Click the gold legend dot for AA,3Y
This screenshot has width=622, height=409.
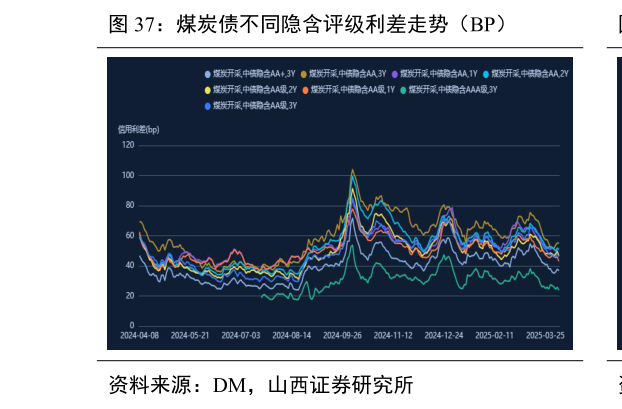coord(304,74)
